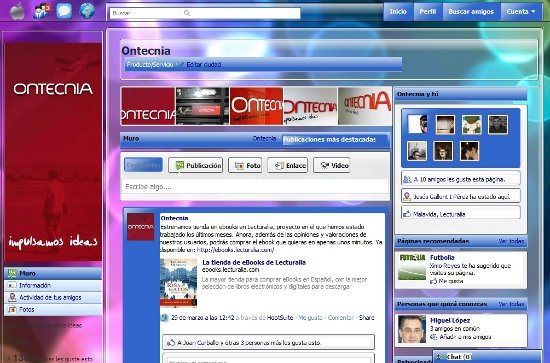Click the Apple logo icon

[16, 12]
